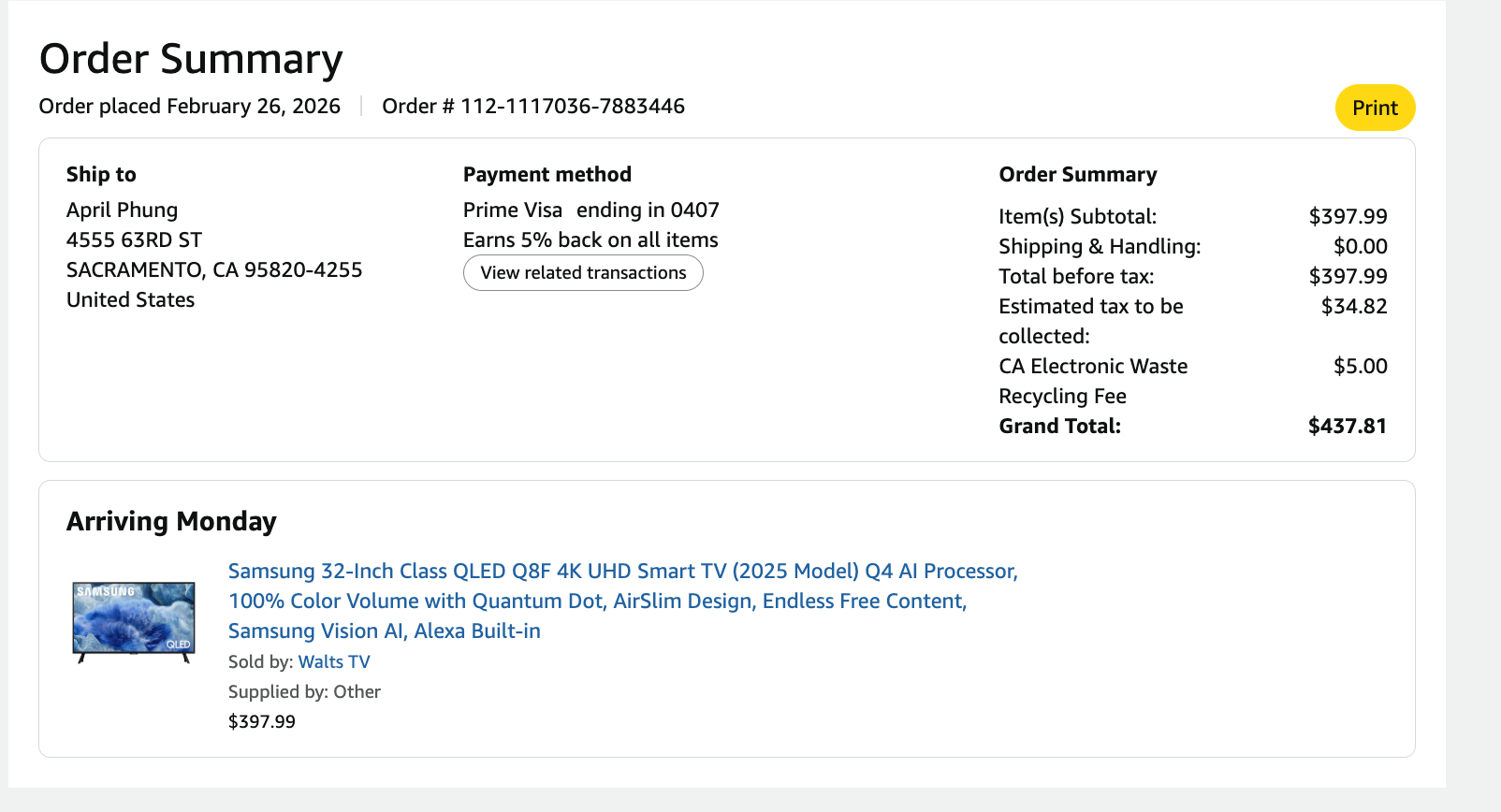
Task: Click the Supplied by: Other text
Action: (304, 692)
